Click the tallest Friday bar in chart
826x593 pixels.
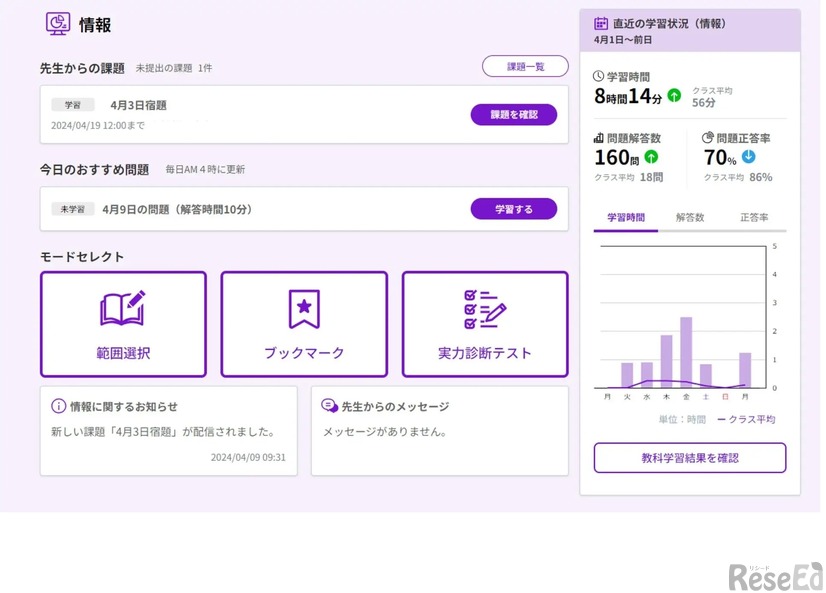click(x=686, y=352)
